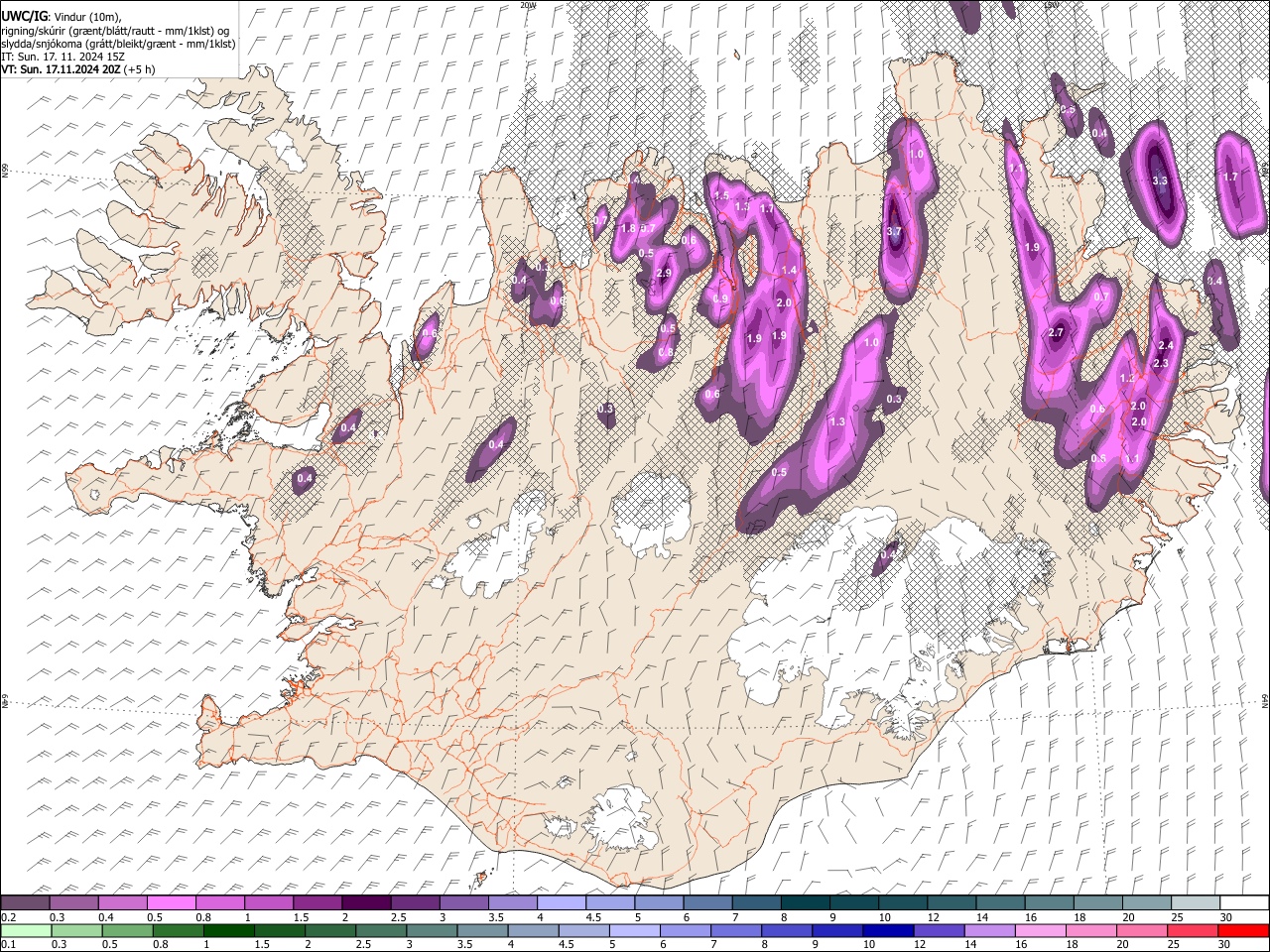Select the 30 swatch in the top snow scale
Image resolution: width=1270 pixels, height=952 pixels.
tap(1243, 902)
